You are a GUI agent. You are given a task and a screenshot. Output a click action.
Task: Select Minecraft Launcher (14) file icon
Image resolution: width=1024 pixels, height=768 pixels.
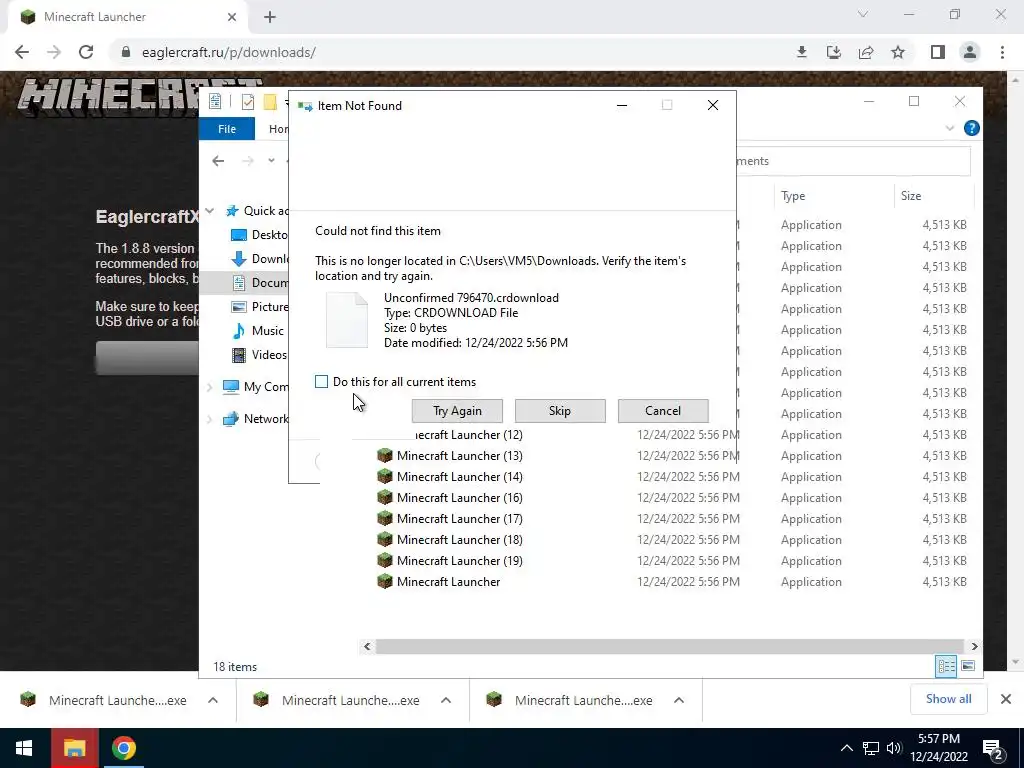(385, 476)
